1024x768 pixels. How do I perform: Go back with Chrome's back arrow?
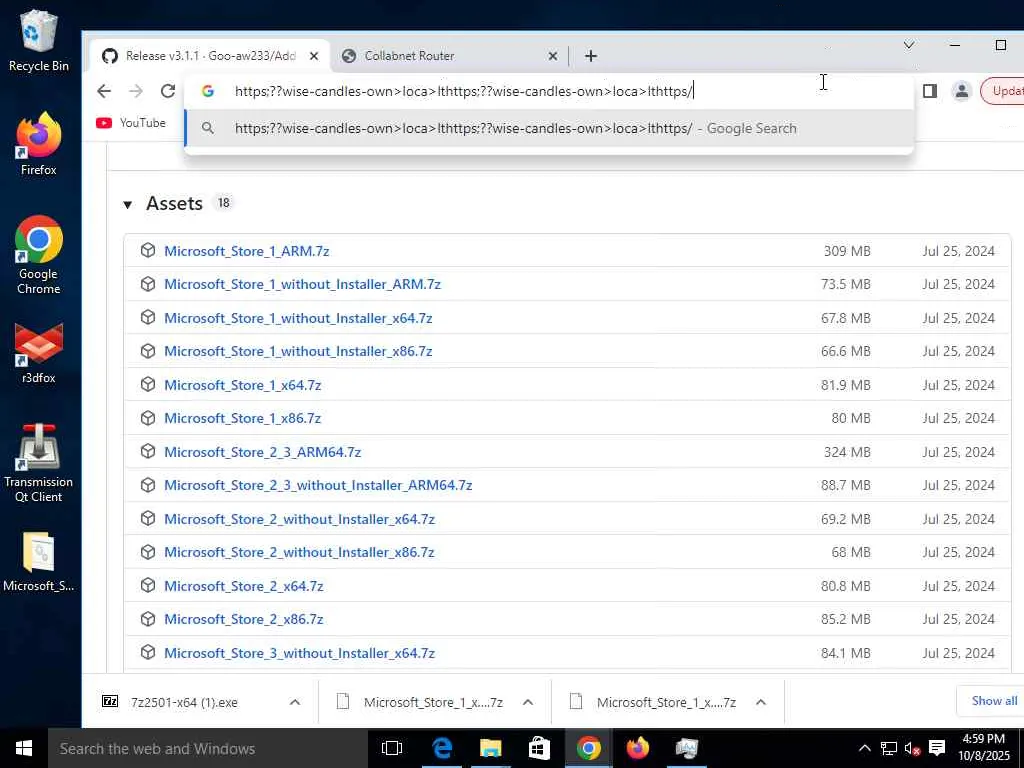coord(104,91)
